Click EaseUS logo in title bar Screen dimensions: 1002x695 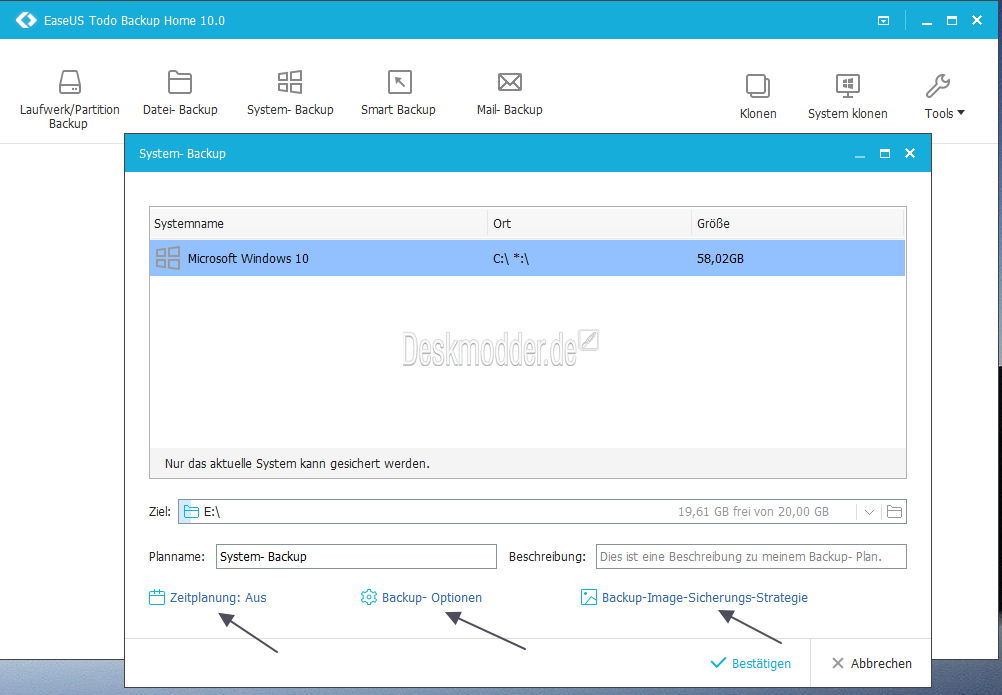tap(26, 20)
